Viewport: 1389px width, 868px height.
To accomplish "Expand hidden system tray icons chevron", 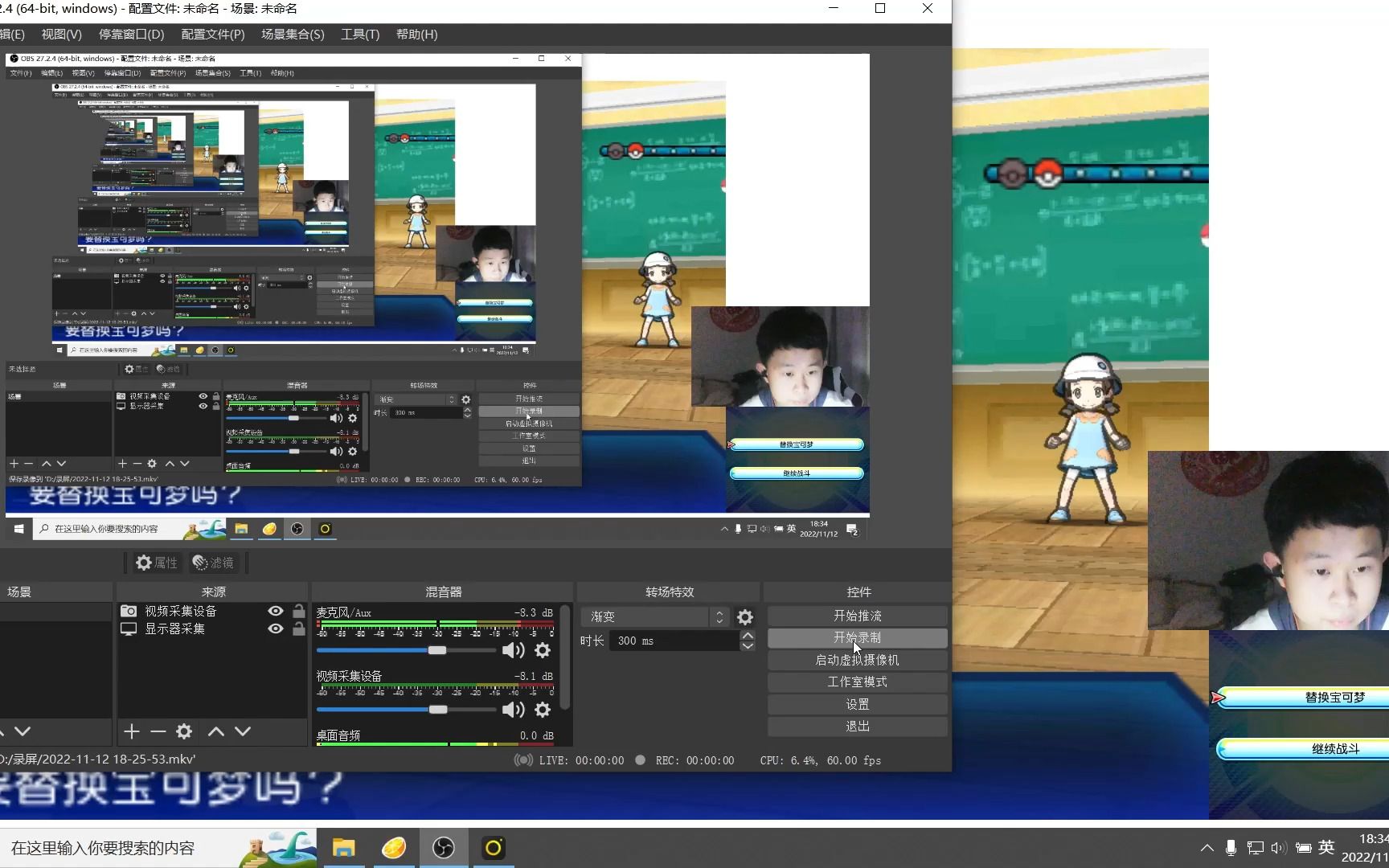I will [x=1207, y=848].
